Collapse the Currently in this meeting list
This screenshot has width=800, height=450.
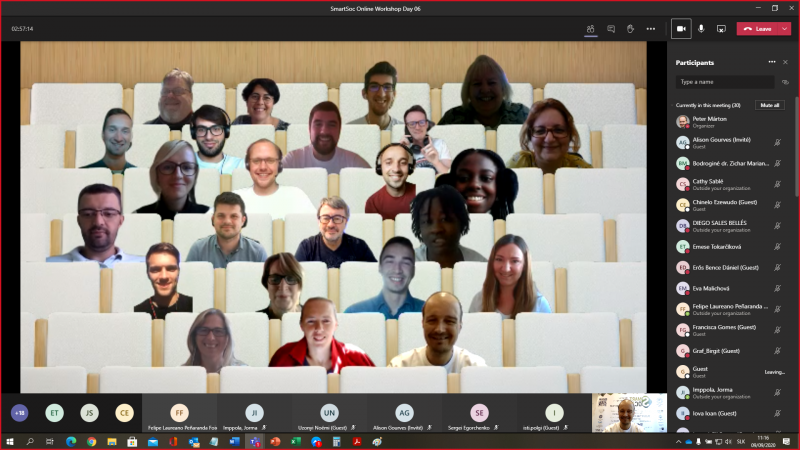coord(673,105)
